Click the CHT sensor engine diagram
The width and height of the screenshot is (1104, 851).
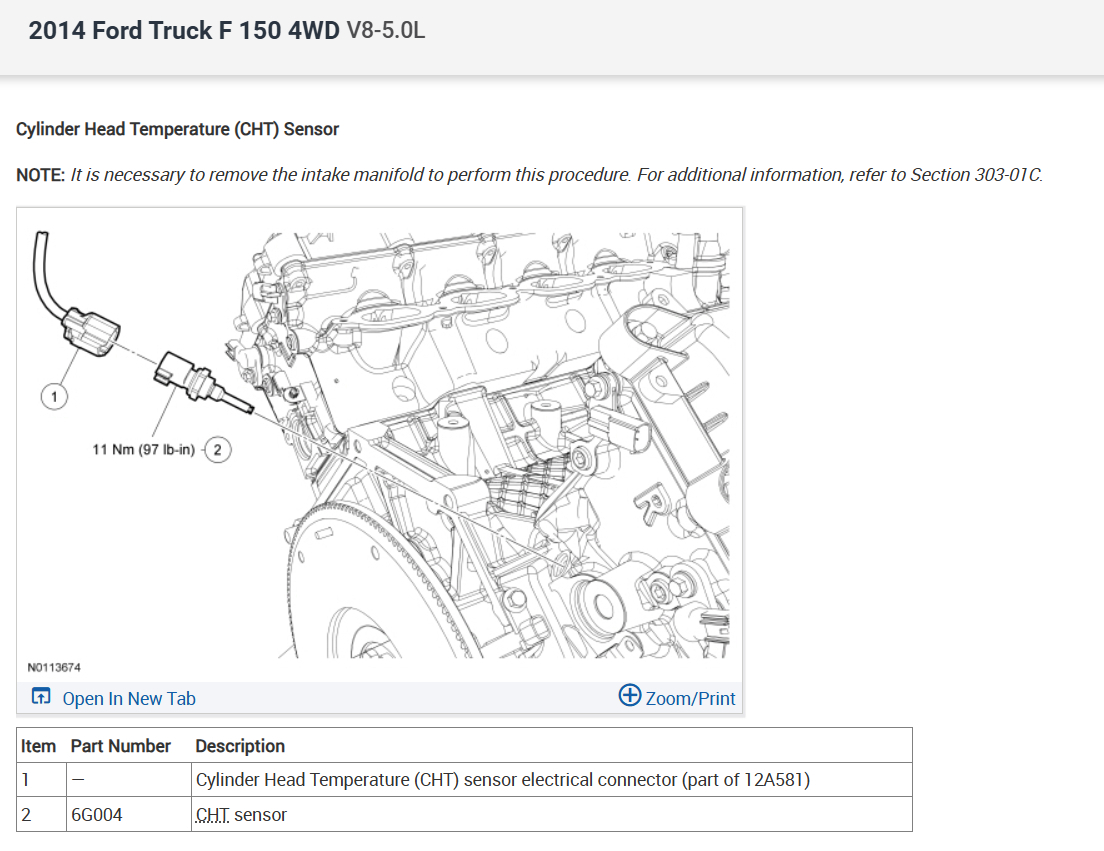point(379,445)
